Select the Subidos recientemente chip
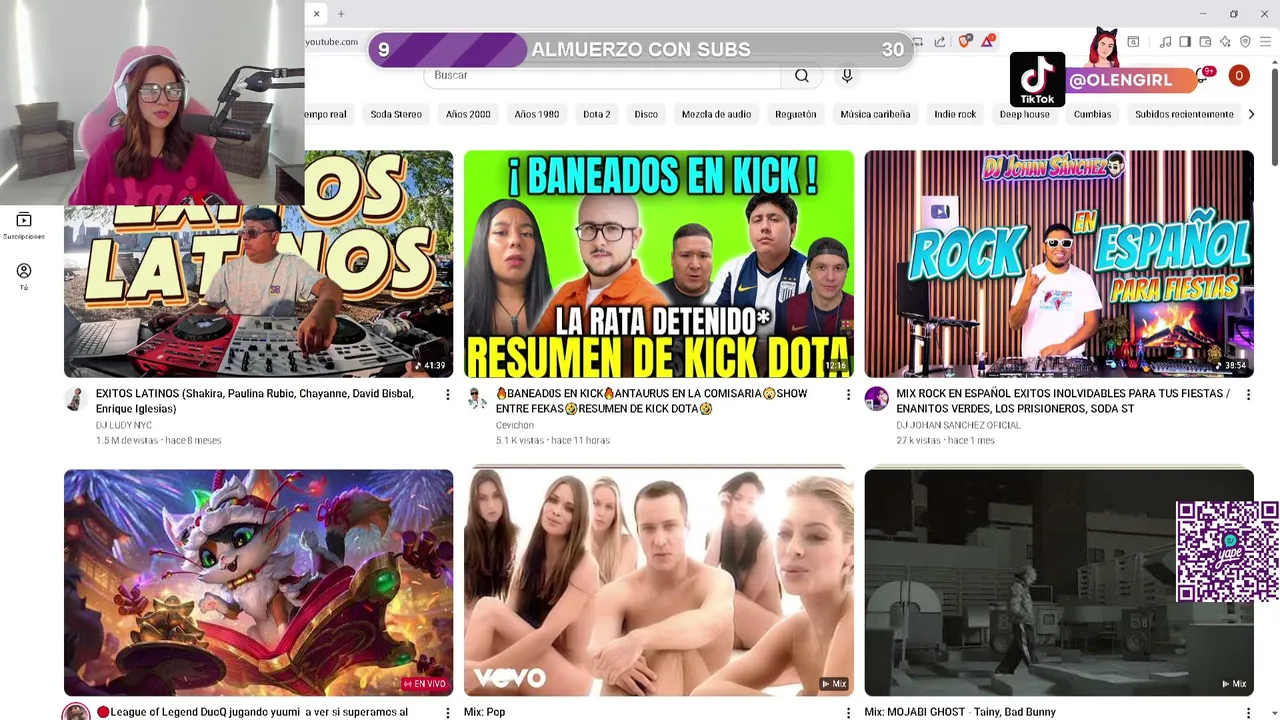 click(1184, 114)
